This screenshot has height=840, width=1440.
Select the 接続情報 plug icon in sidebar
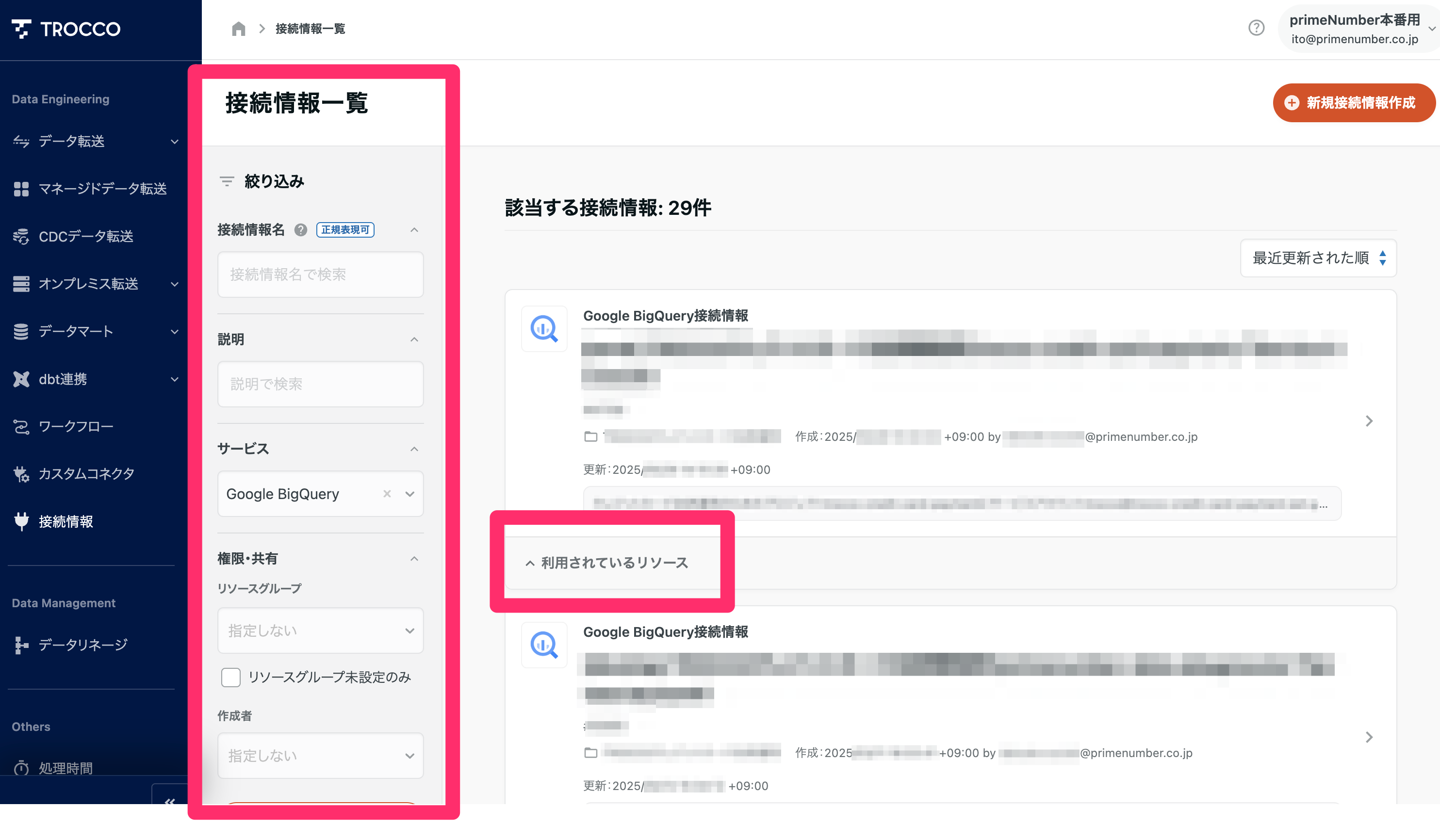pos(21,521)
